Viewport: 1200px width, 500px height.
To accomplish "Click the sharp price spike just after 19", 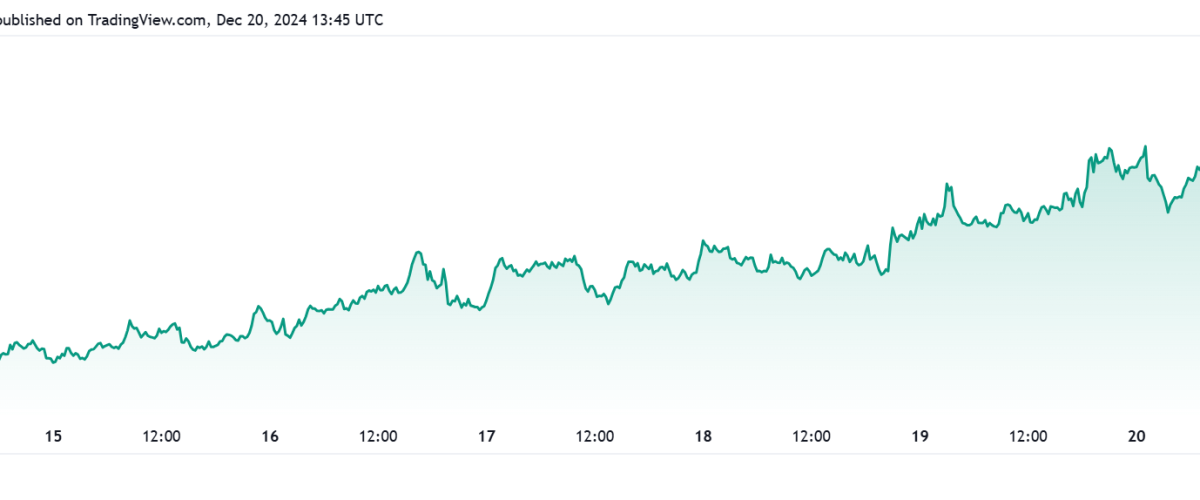I will pos(946,185).
